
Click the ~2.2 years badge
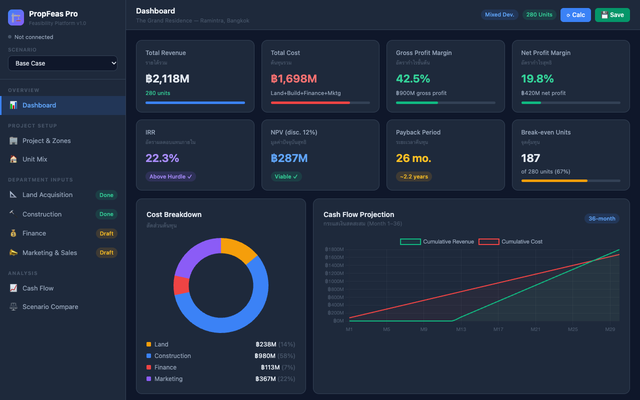click(x=414, y=177)
